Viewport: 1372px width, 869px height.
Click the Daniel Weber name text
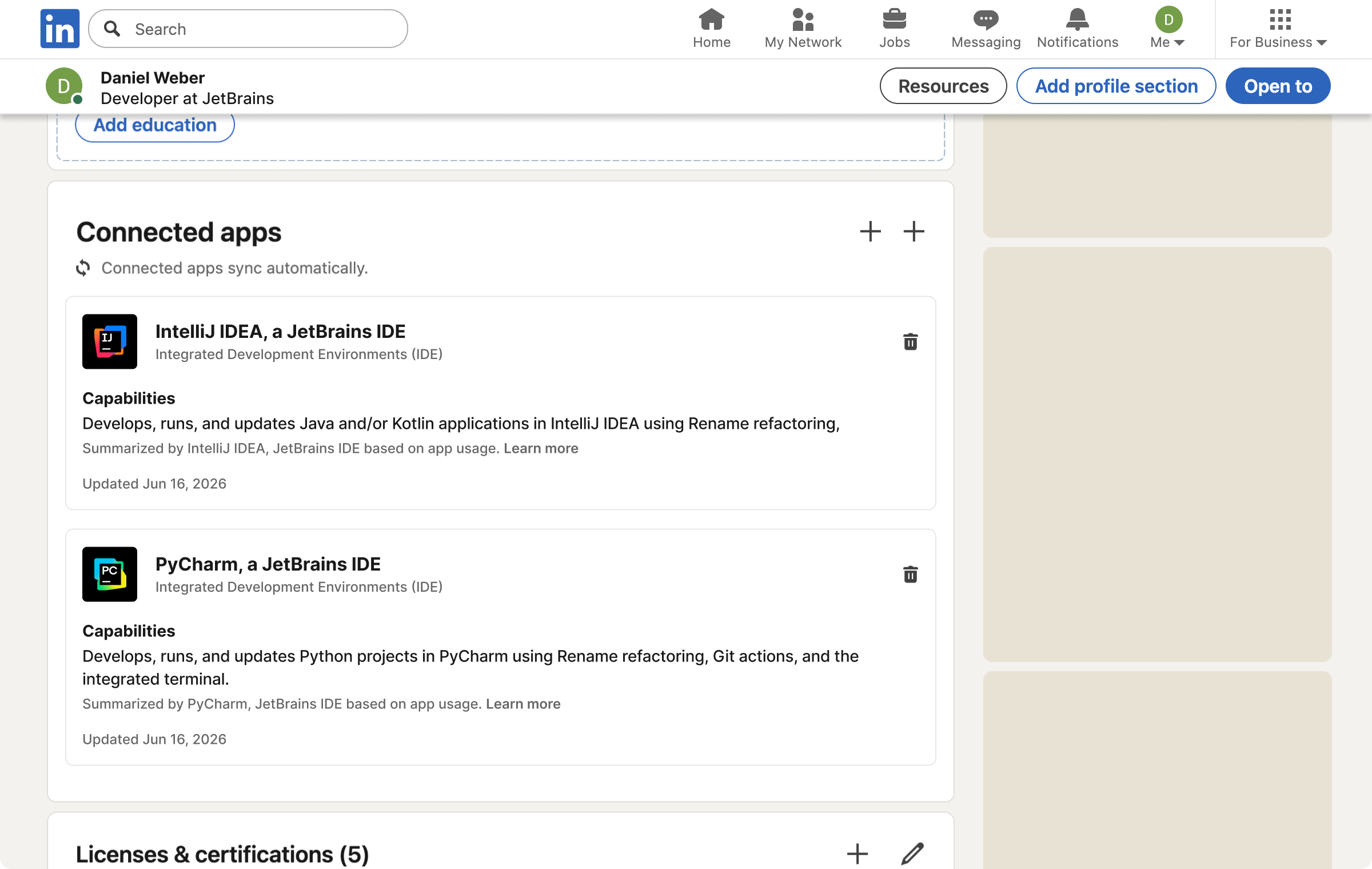point(153,78)
